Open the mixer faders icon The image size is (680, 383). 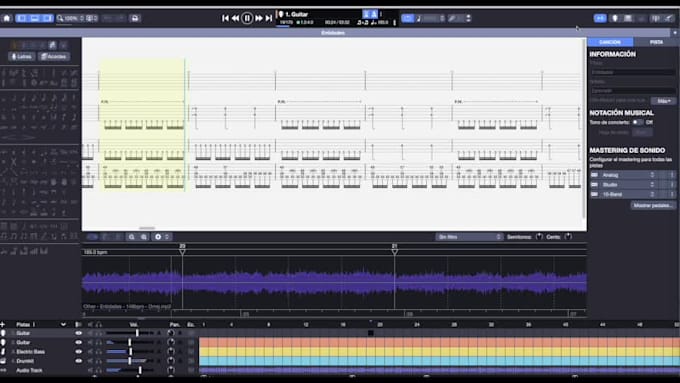(x=656, y=18)
